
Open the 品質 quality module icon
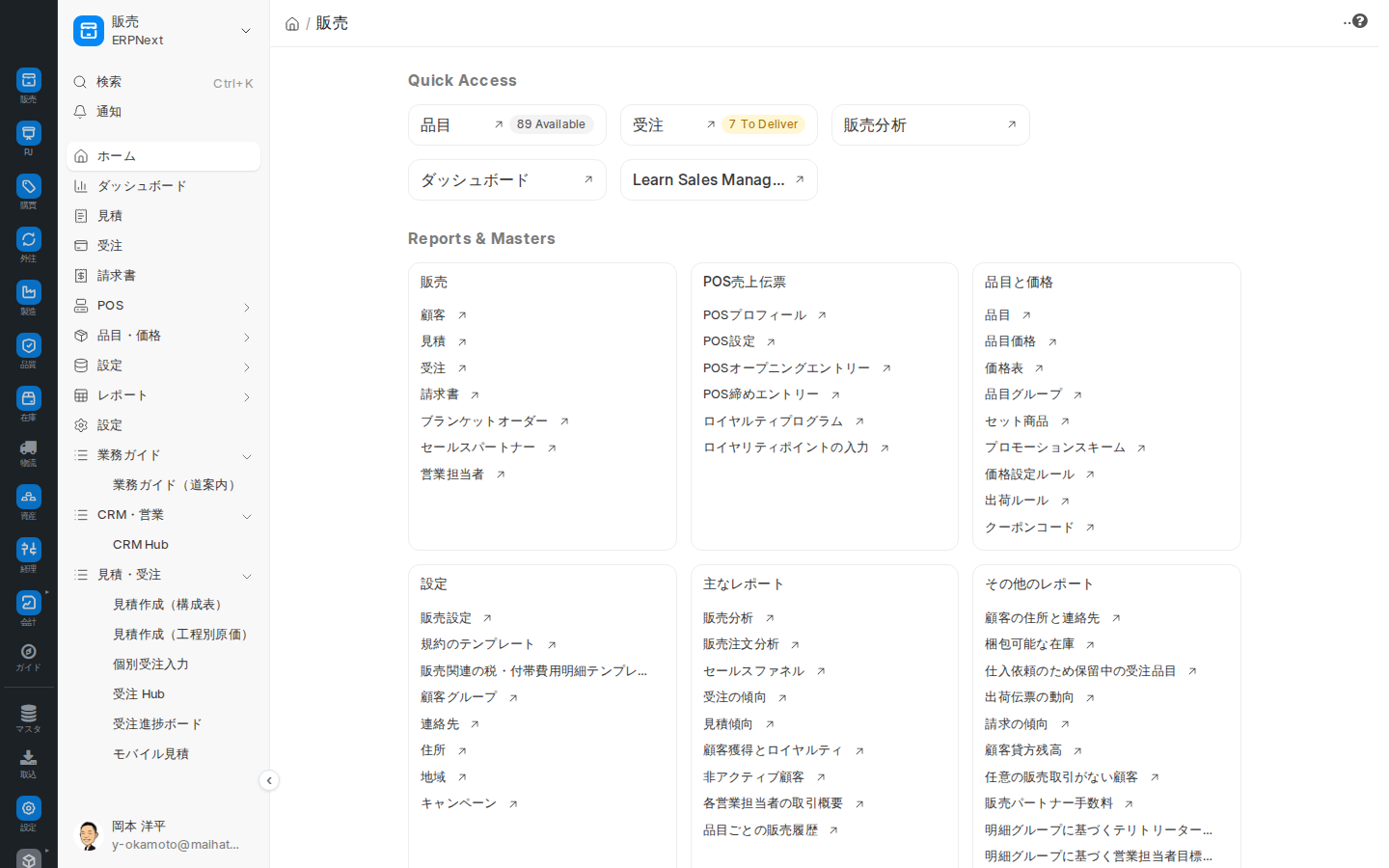(x=28, y=345)
